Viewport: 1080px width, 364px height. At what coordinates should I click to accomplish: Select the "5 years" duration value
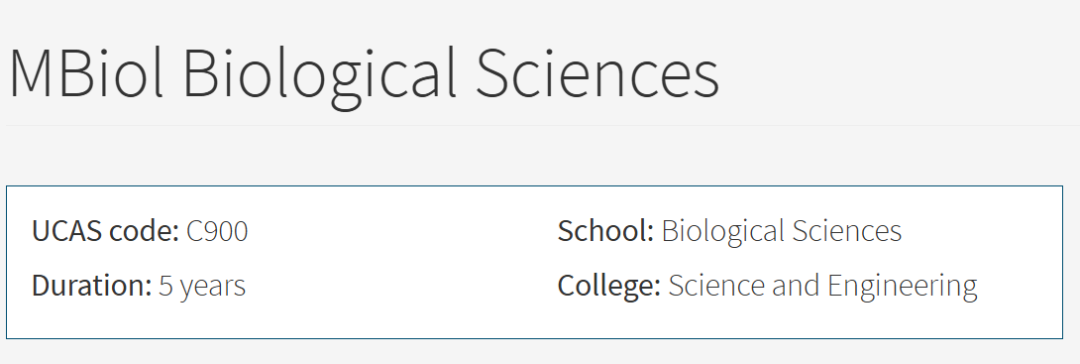202,287
